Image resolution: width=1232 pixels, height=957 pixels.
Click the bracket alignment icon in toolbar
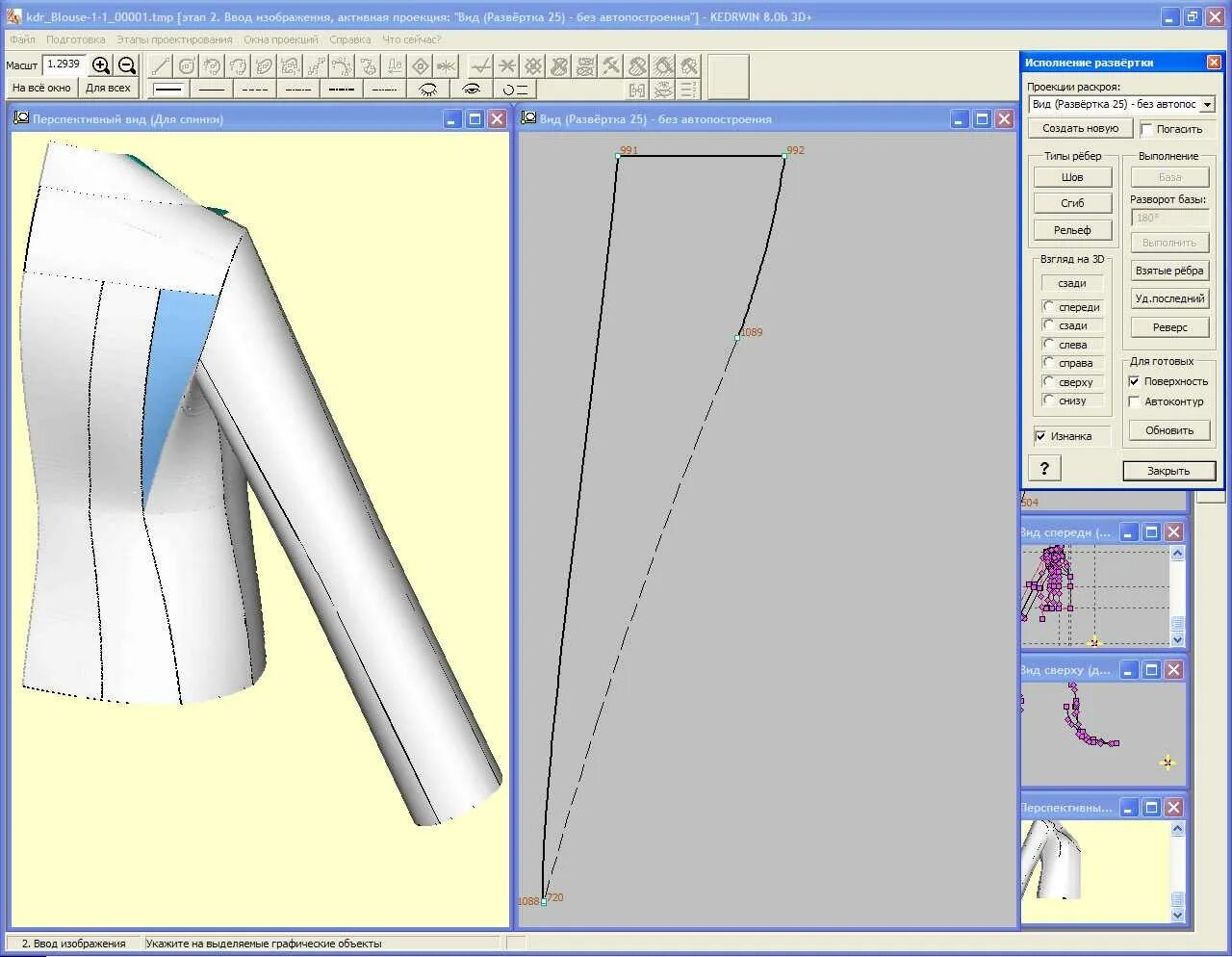point(637,90)
